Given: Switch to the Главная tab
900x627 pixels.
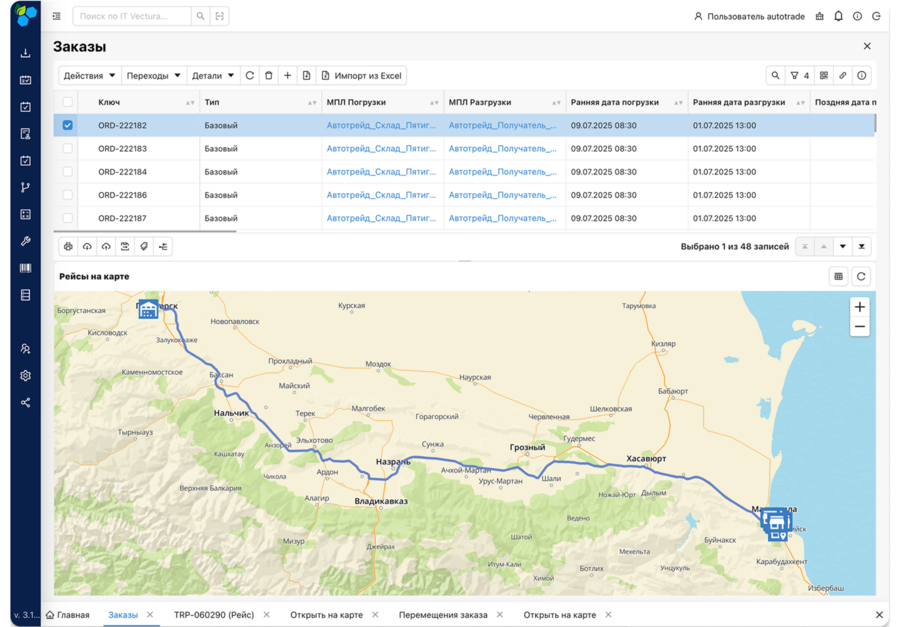Looking at the screenshot, I should [68, 615].
